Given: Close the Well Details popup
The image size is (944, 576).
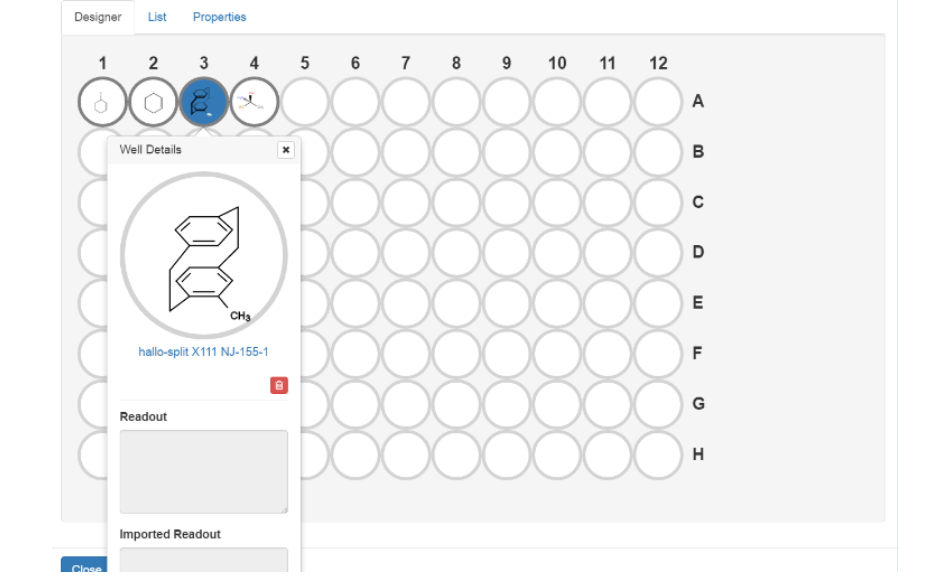Looking at the screenshot, I should [286, 150].
